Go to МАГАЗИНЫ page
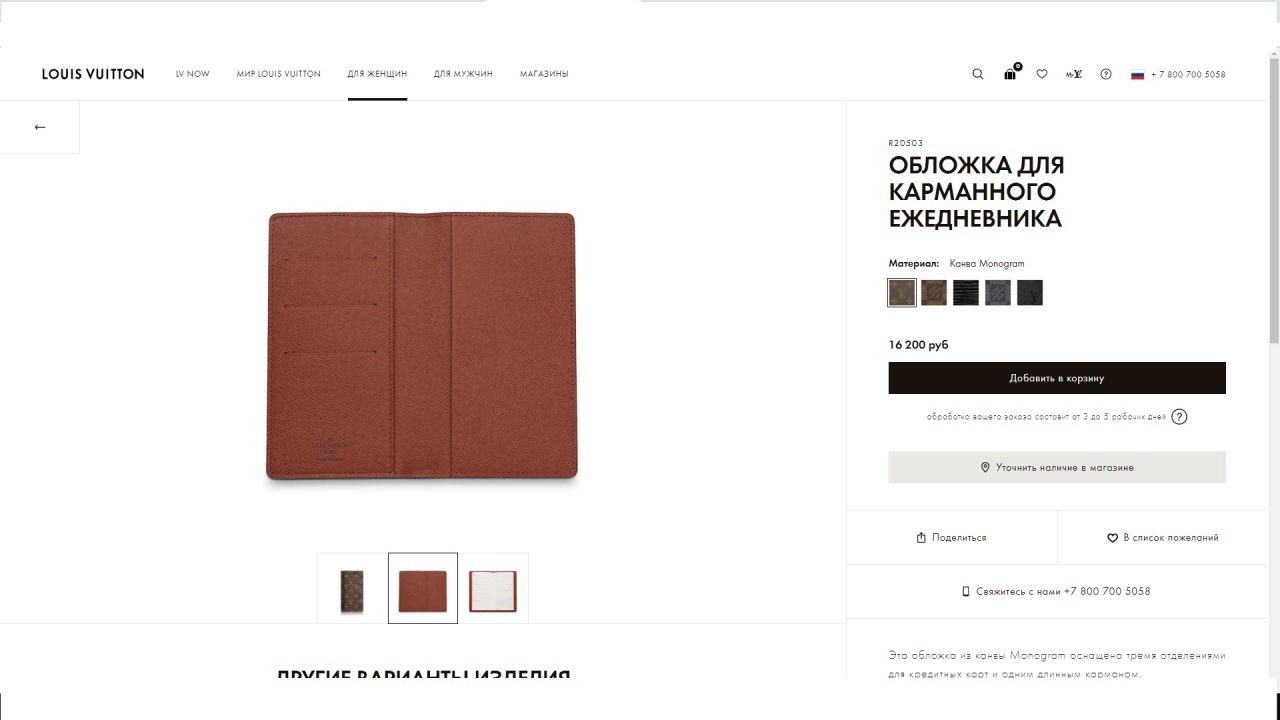This screenshot has height=720, width=1280. [544, 74]
